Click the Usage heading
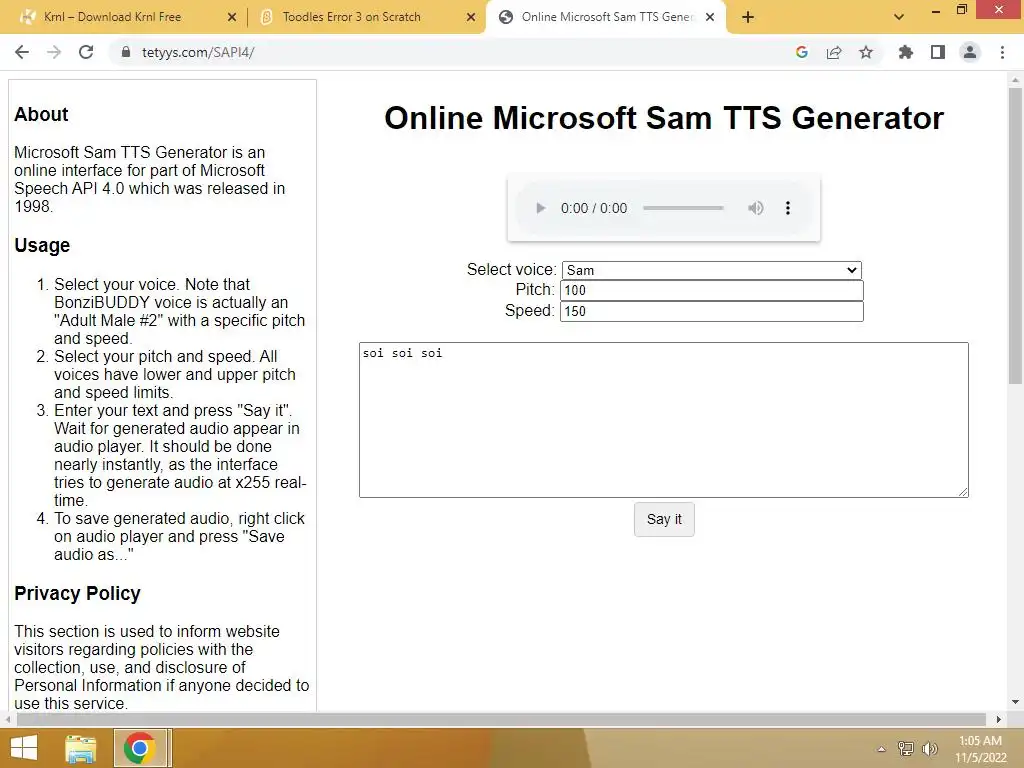The image size is (1024, 768). pos(42,246)
